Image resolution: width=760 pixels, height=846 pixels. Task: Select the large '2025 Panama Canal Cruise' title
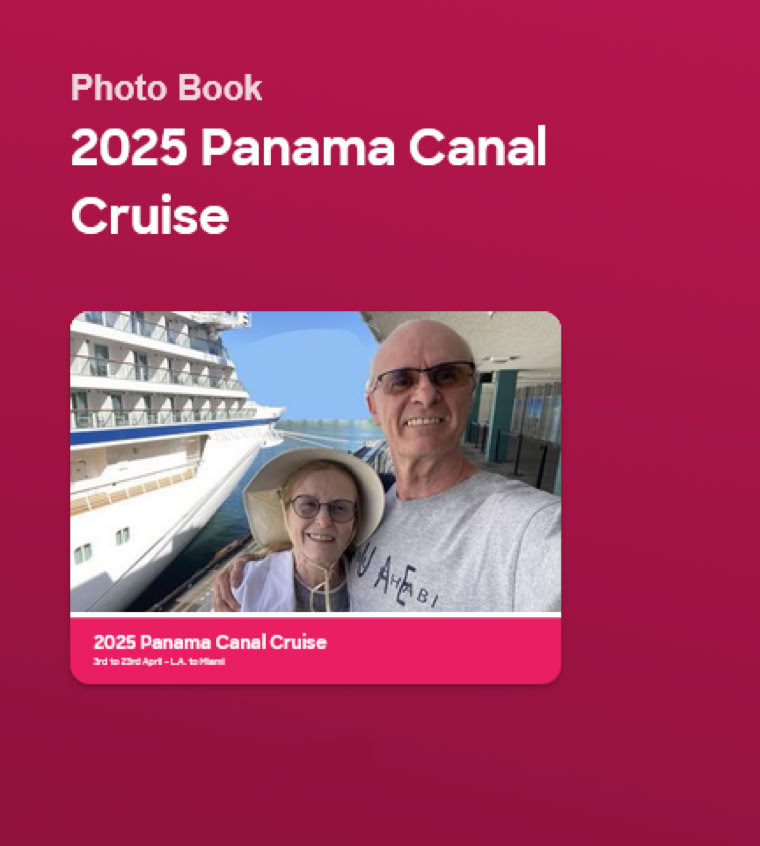click(309, 181)
